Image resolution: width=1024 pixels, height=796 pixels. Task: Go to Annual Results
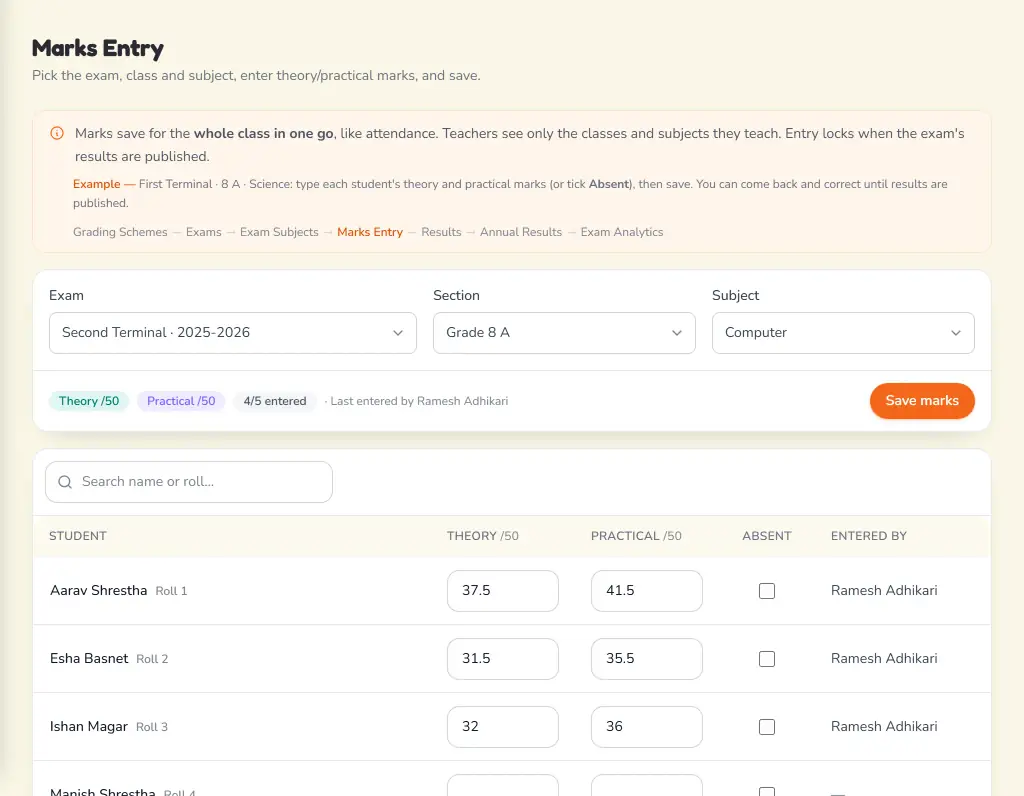click(x=520, y=232)
